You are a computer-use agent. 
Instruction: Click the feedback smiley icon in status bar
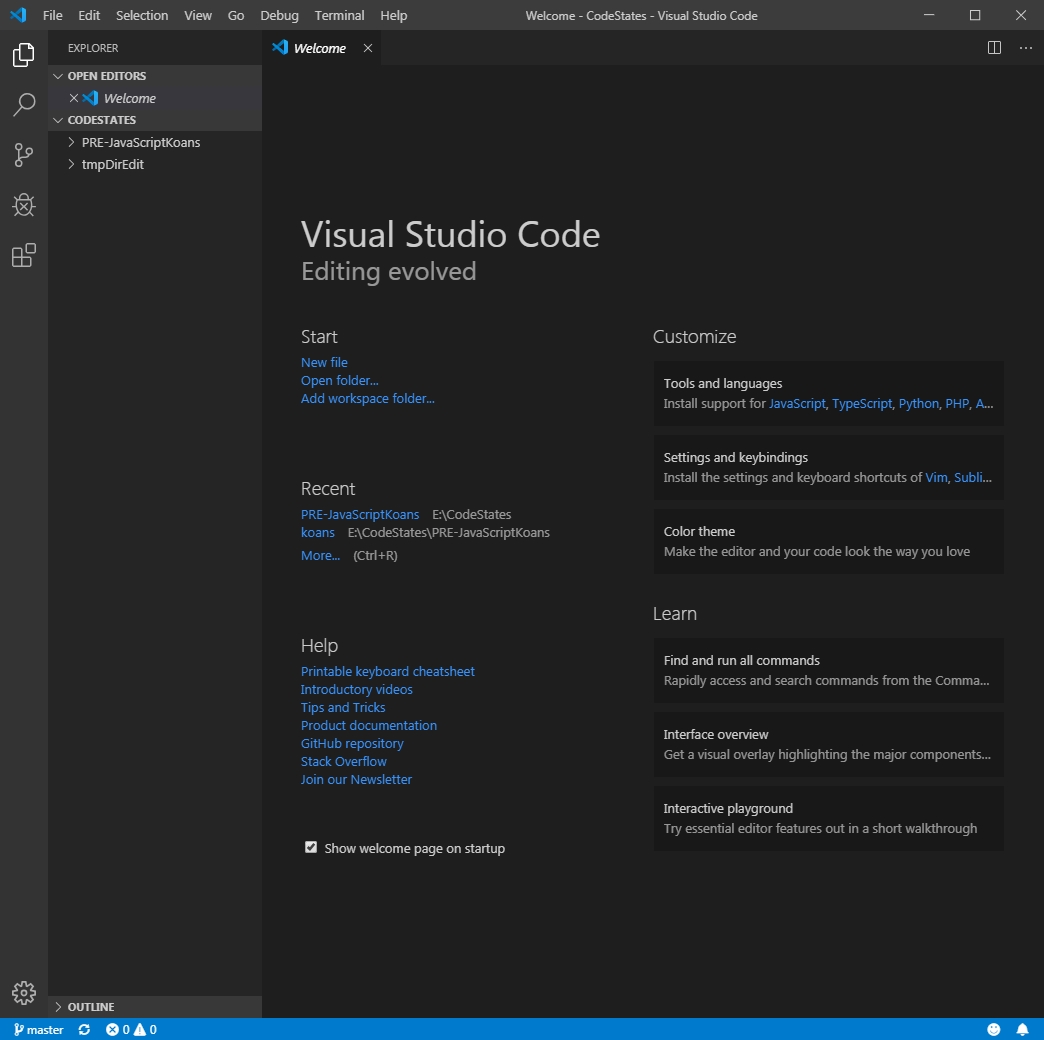coord(993,1029)
